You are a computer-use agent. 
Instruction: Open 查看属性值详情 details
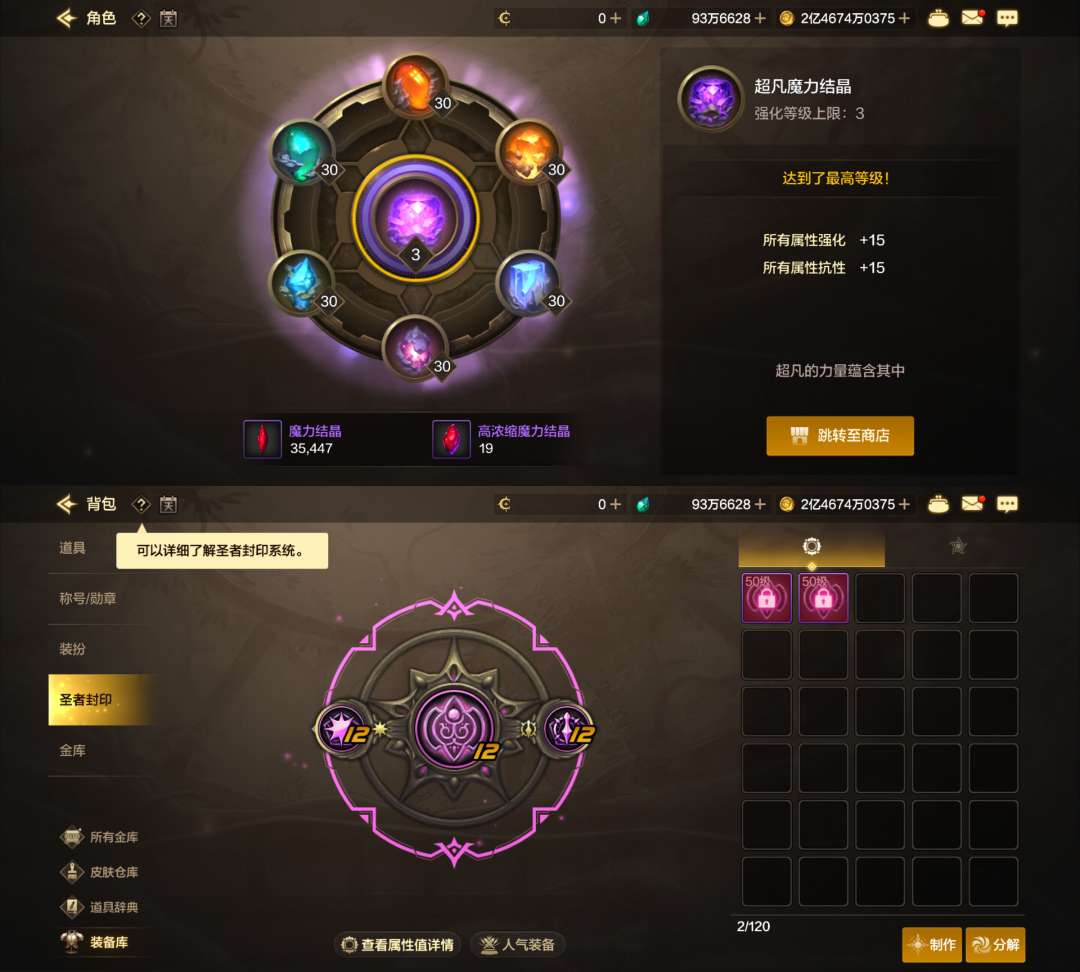398,944
